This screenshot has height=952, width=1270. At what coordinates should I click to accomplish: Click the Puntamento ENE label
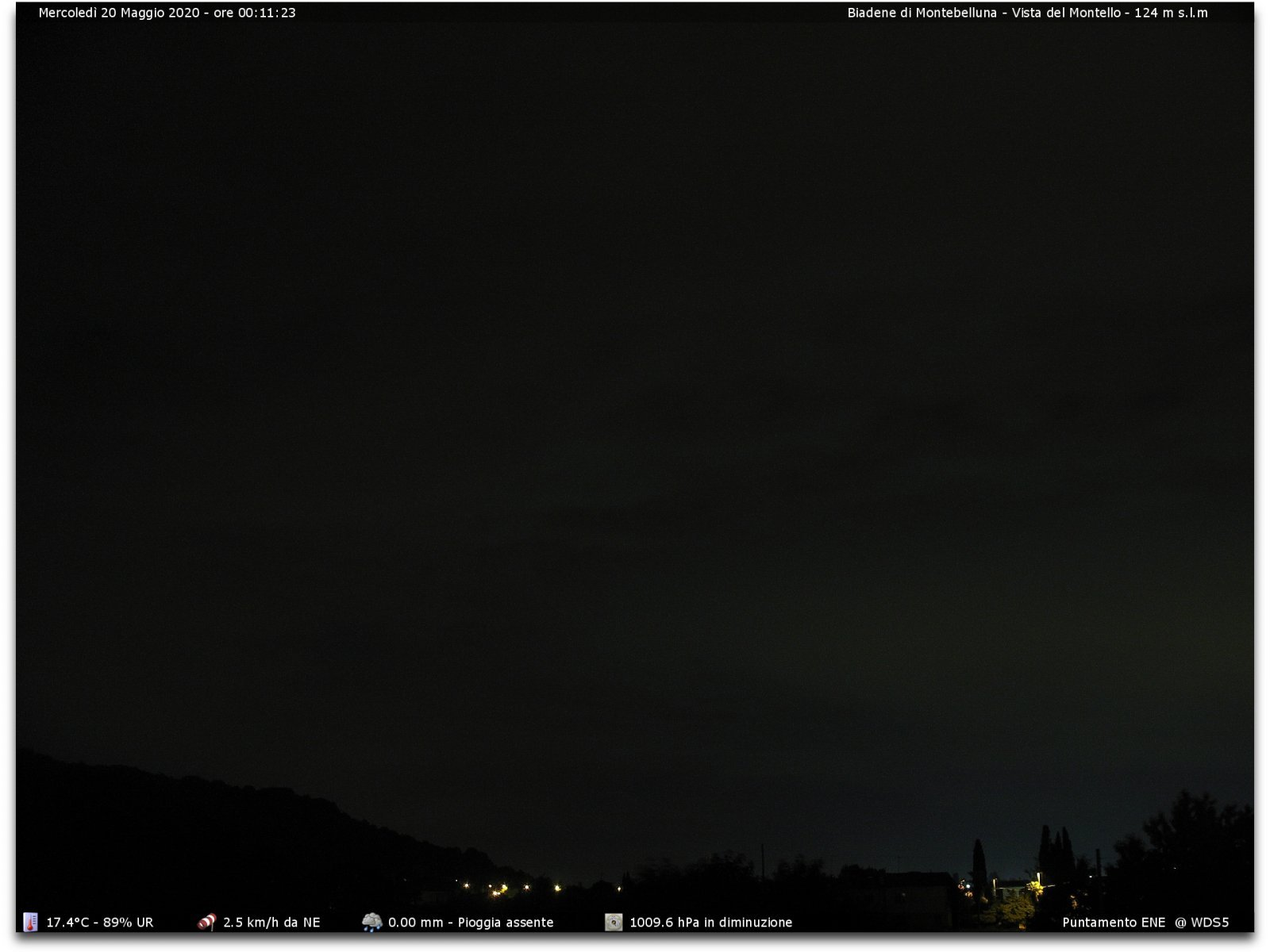tap(1114, 923)
